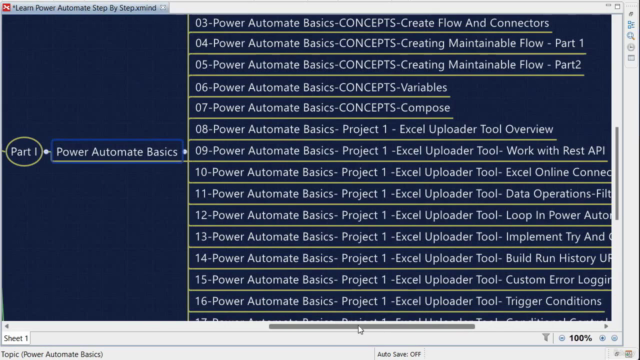Click the Topic (Power Automate Basics) status text
The width and height of the screenshot is (640, 360).
52,354
